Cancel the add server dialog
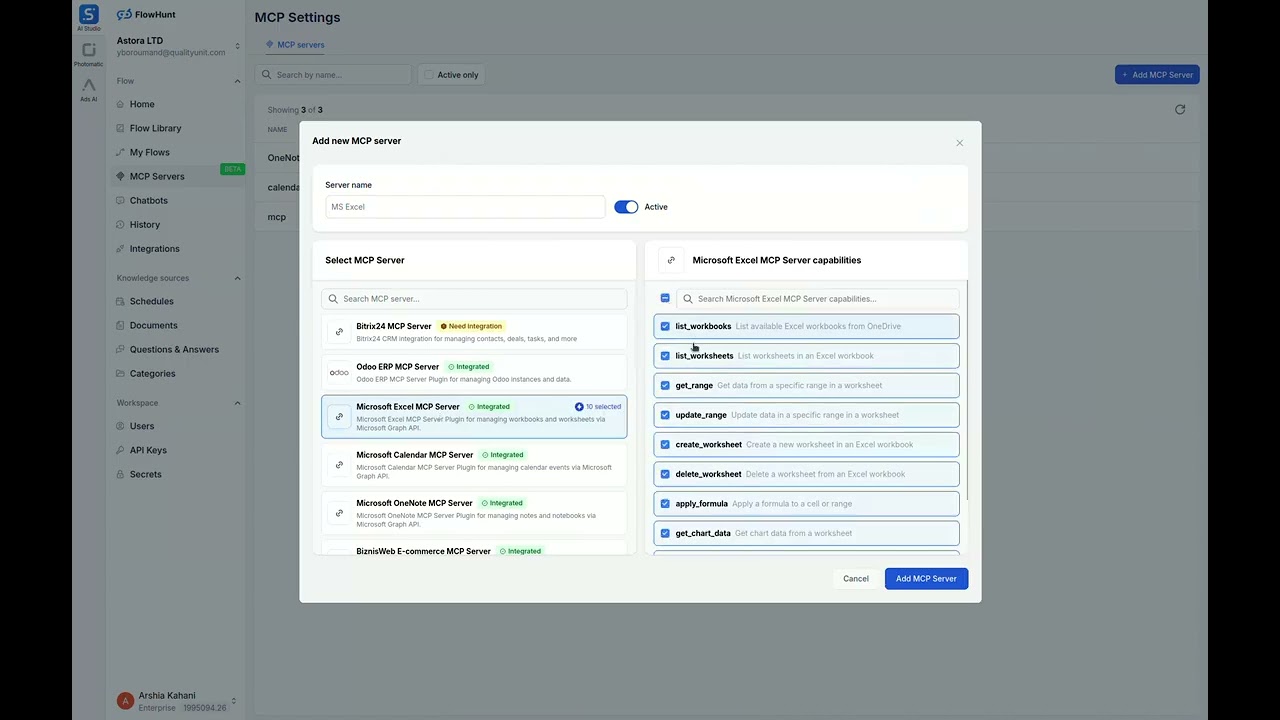This screenshot has width=1280, height=720. pos(856,579)
